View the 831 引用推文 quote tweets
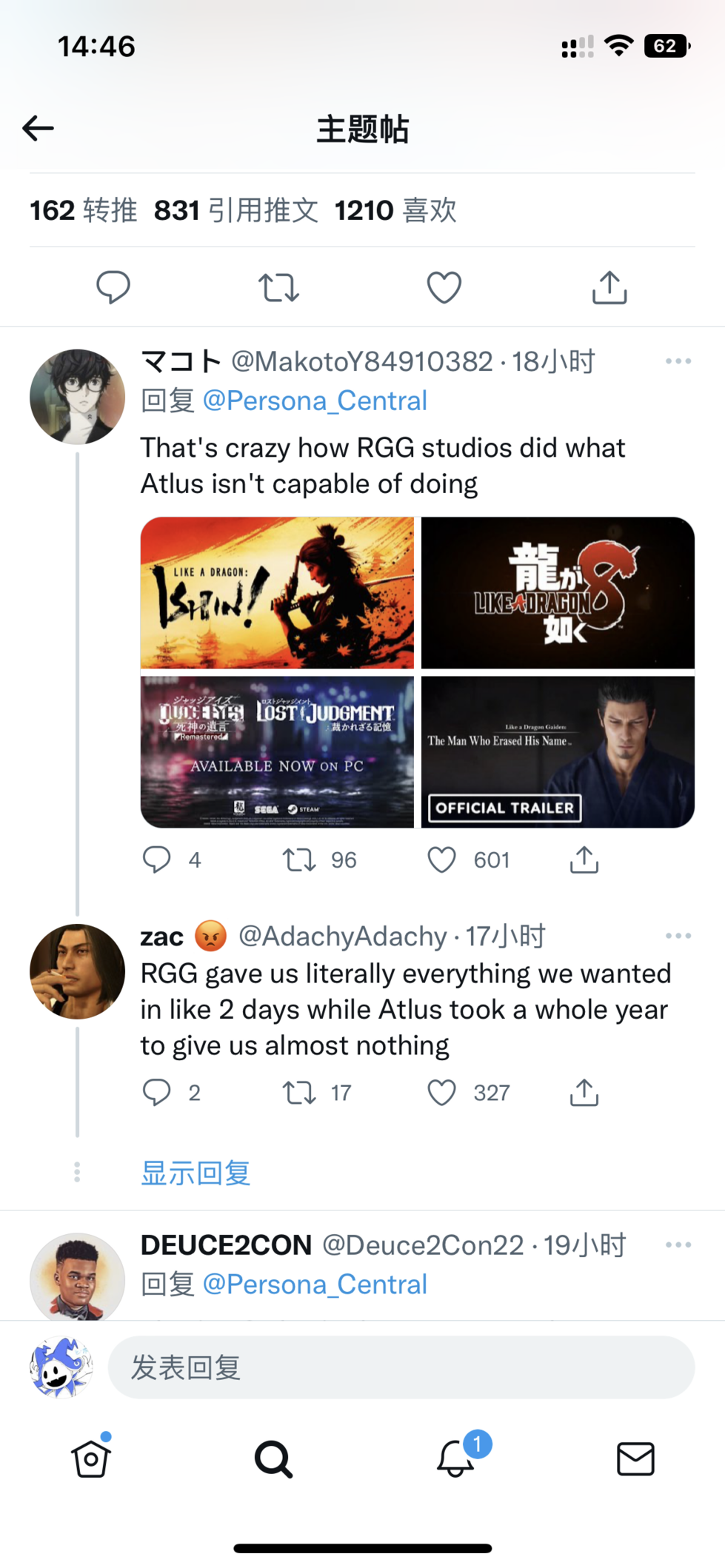 tap(236, 210)
